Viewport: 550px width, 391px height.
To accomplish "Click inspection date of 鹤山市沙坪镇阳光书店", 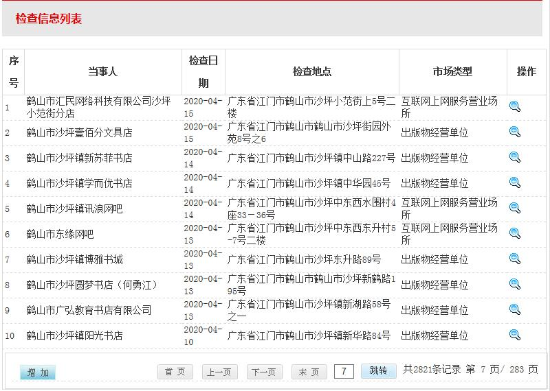I will (x=203, y=335).
